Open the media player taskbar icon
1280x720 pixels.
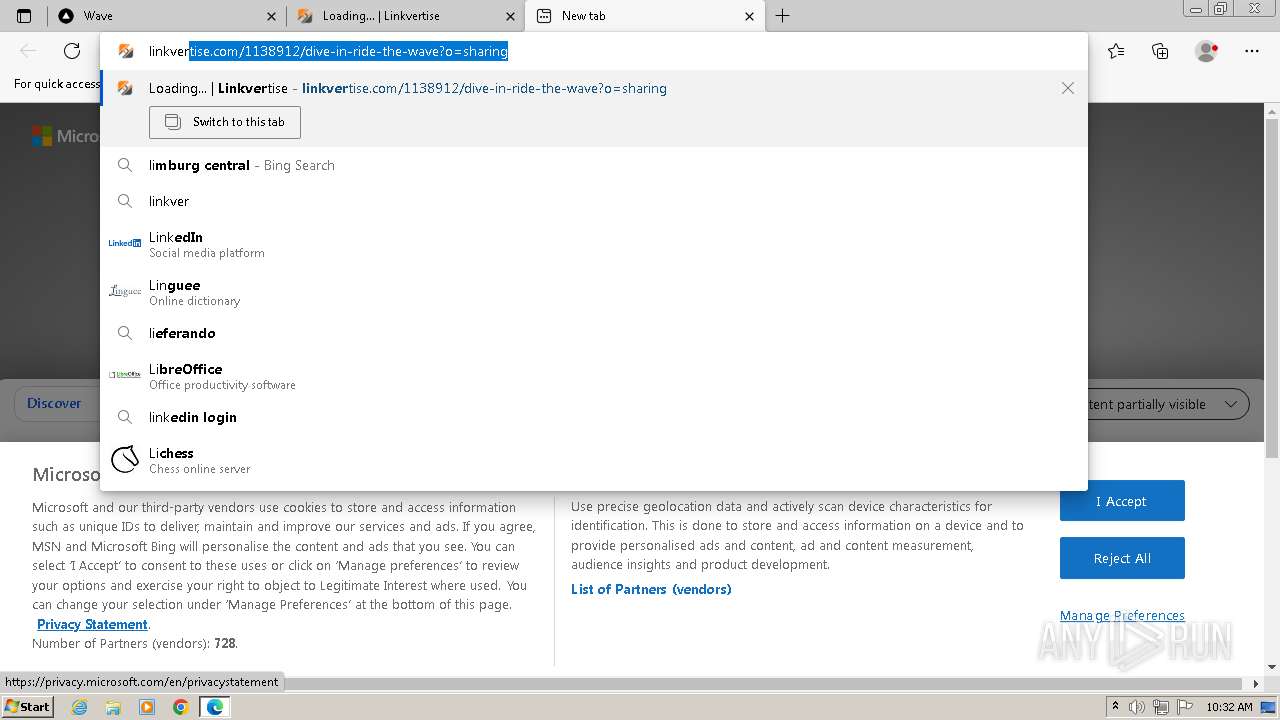coord(147,707)
